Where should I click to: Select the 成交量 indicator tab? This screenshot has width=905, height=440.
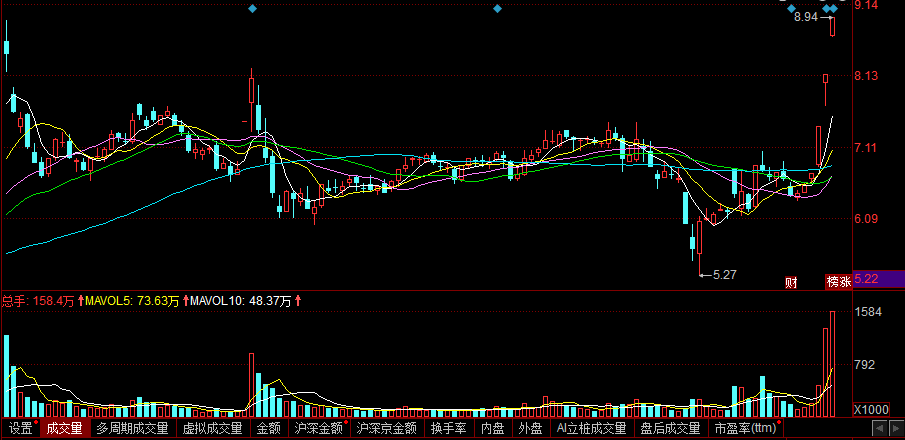point(65,428)
